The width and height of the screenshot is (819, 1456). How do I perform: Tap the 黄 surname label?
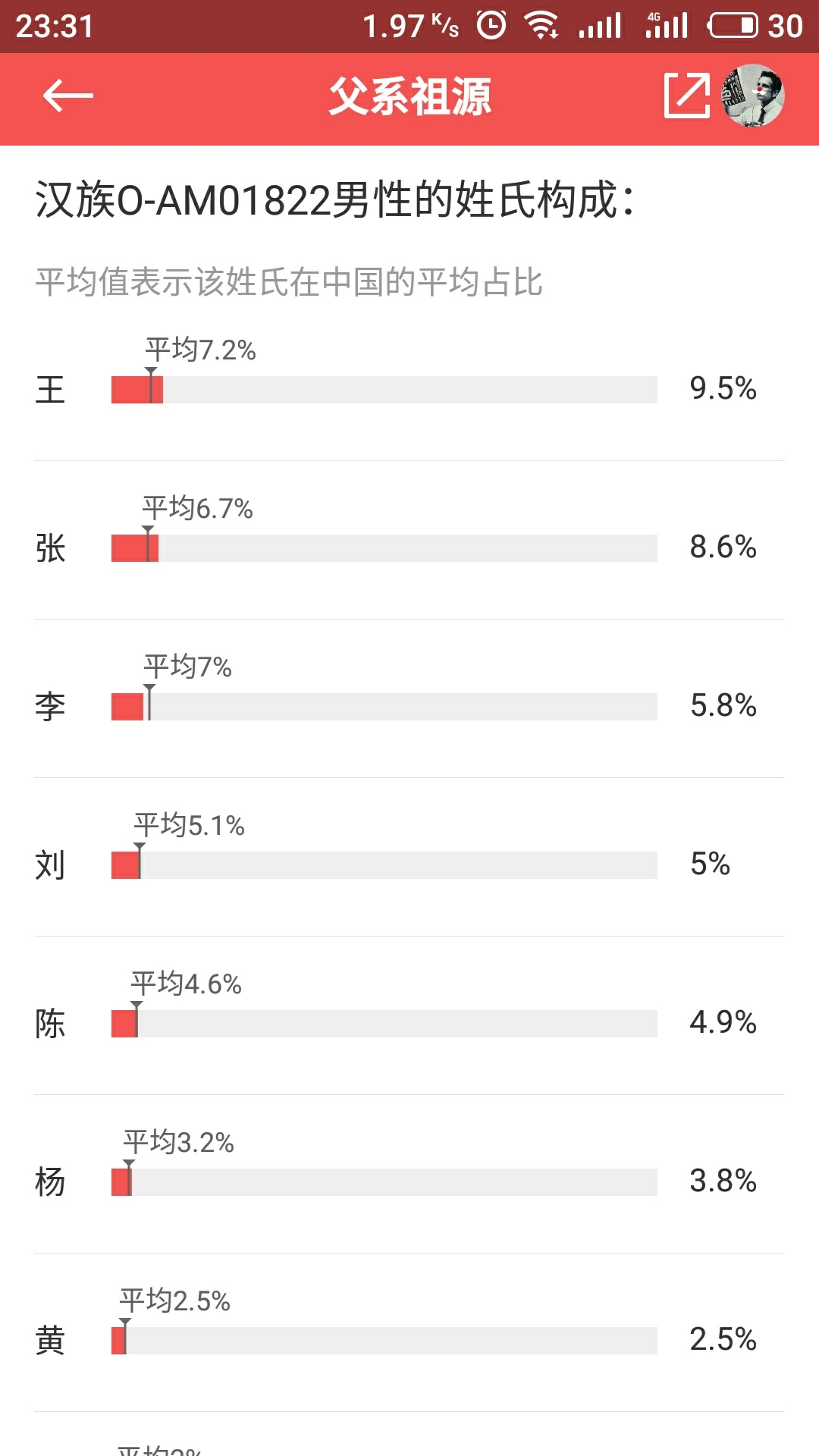coord(50,1341)
